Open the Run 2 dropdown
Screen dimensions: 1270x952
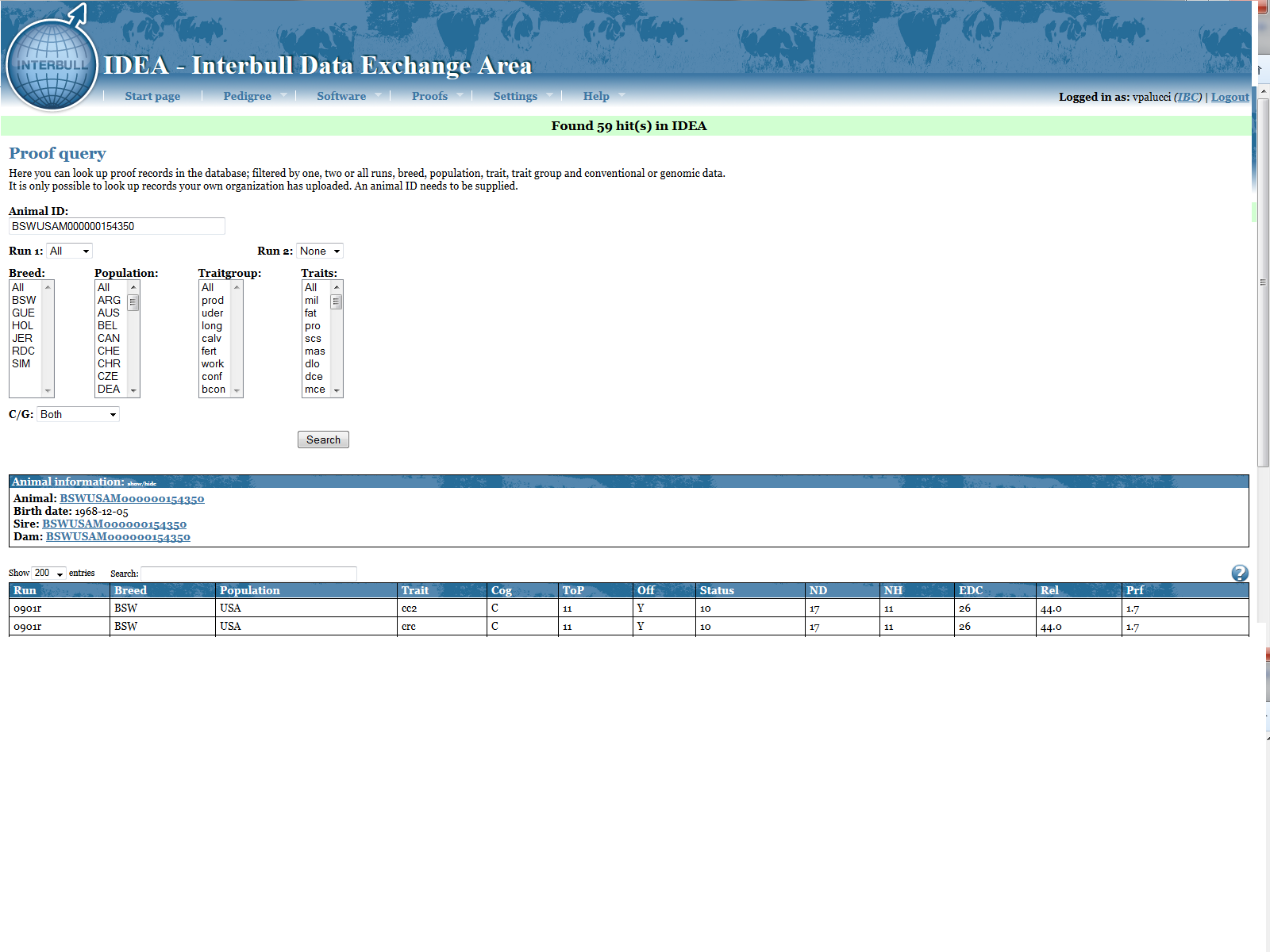tap(319, 251)
